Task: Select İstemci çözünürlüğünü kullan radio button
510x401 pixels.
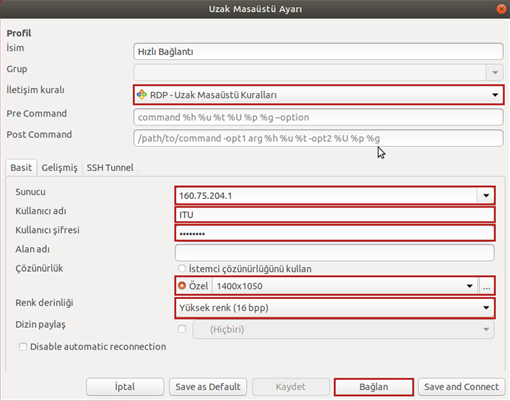Action: point(182,268)
